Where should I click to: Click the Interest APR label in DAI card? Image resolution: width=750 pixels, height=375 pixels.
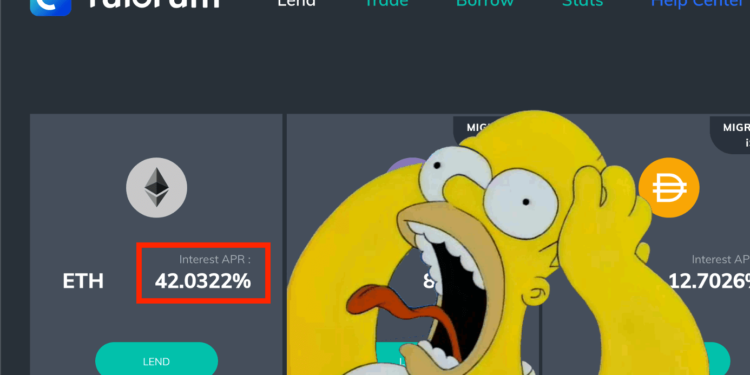click(x=720, y=260)
